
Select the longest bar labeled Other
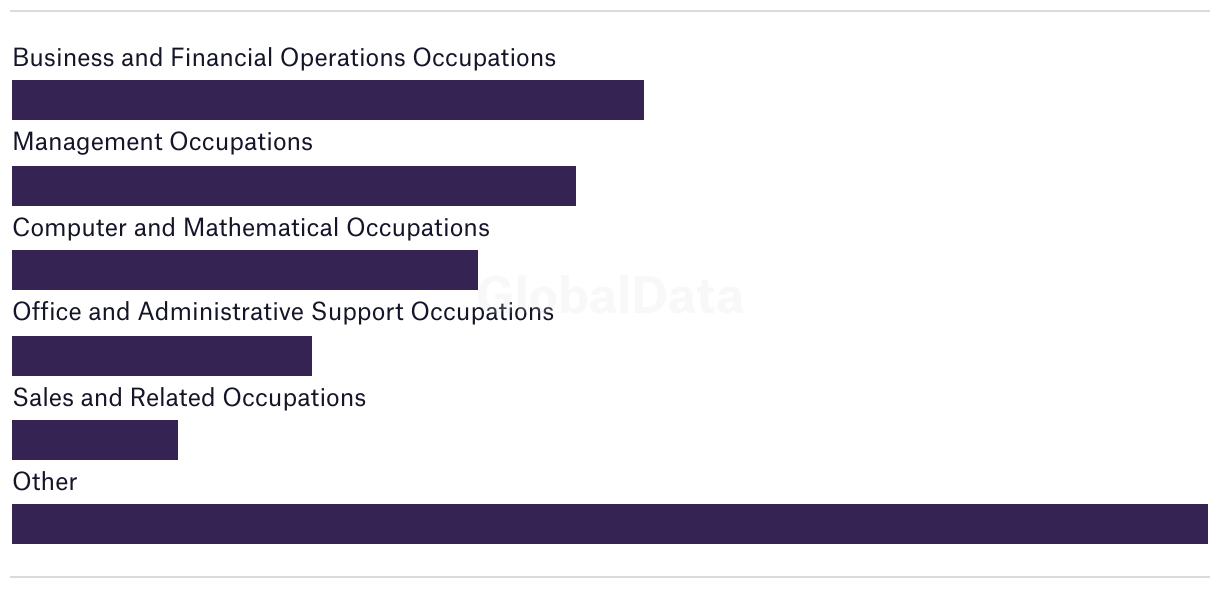coord(610,524)
